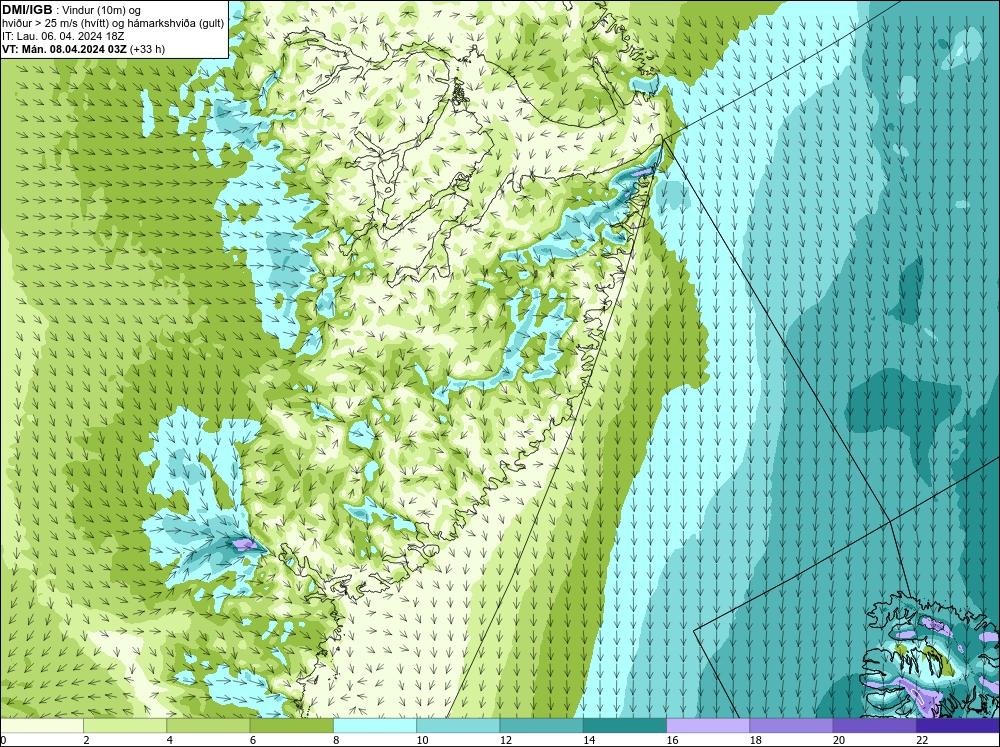Screen dimensions: 1000x747
Task: Click the 2-4 m/s light green legend swatch
Action: point(125,725)
